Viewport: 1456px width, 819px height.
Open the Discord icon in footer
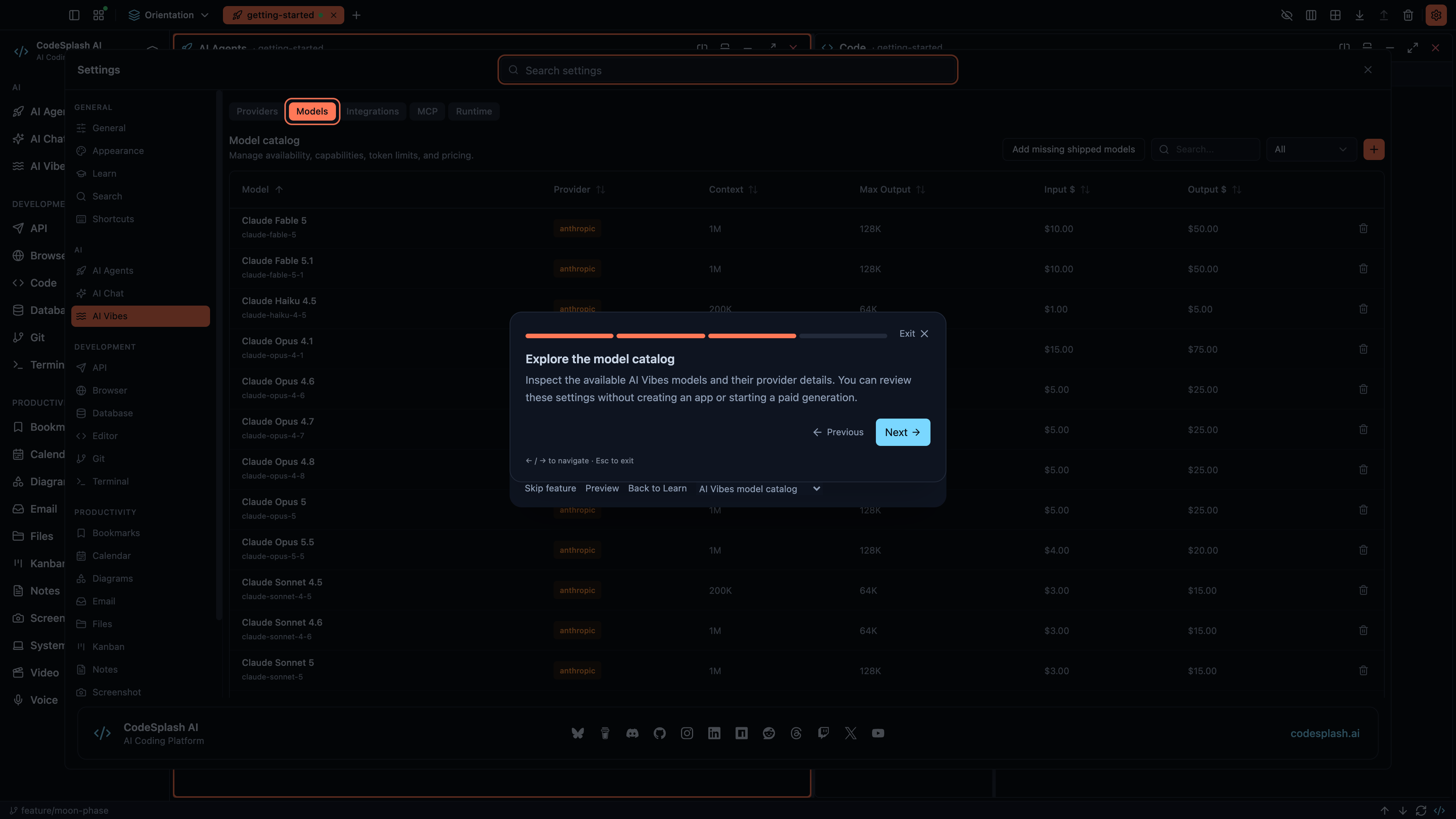coord(632,733)
